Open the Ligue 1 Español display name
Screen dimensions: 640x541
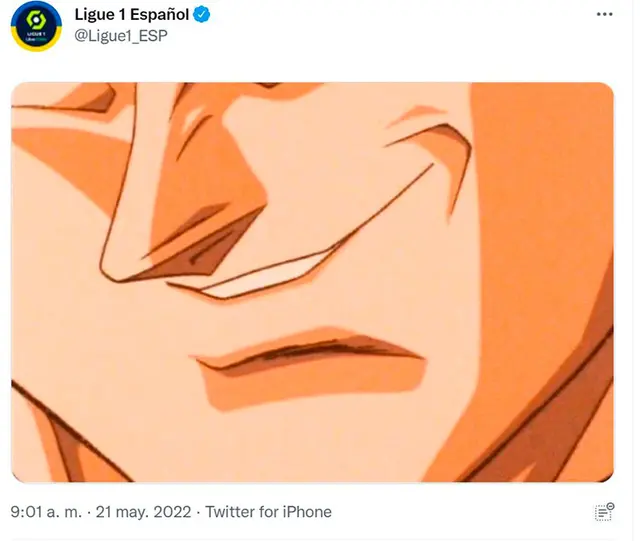coord(131,15)
